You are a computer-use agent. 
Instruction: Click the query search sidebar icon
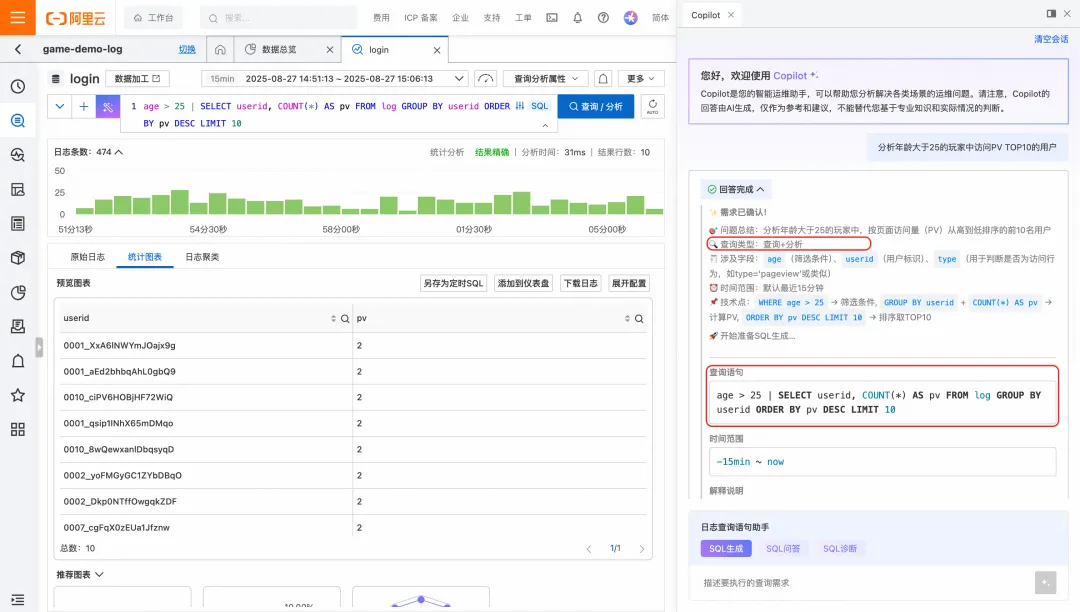pyautogui.click(x=18, y=120)
